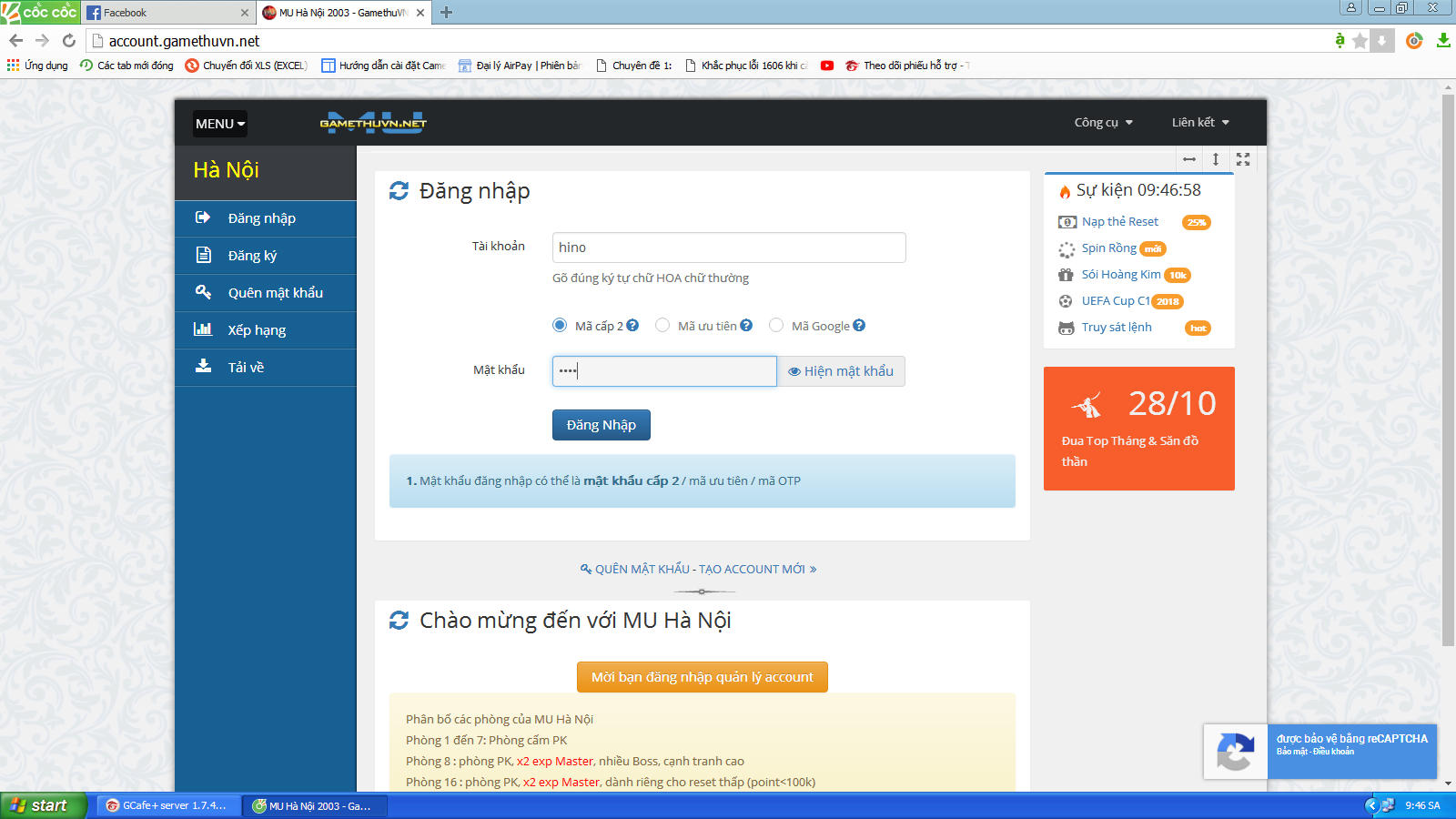
Task: Open the Tải về sidebar item
Action: [x=266, y=368]
